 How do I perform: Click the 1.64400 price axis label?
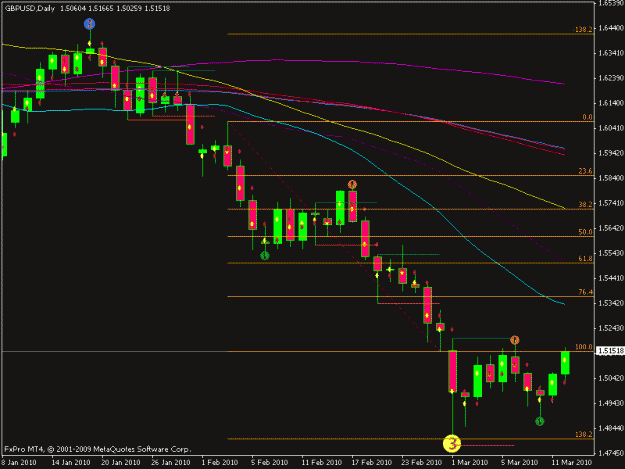tap(610, 28)
